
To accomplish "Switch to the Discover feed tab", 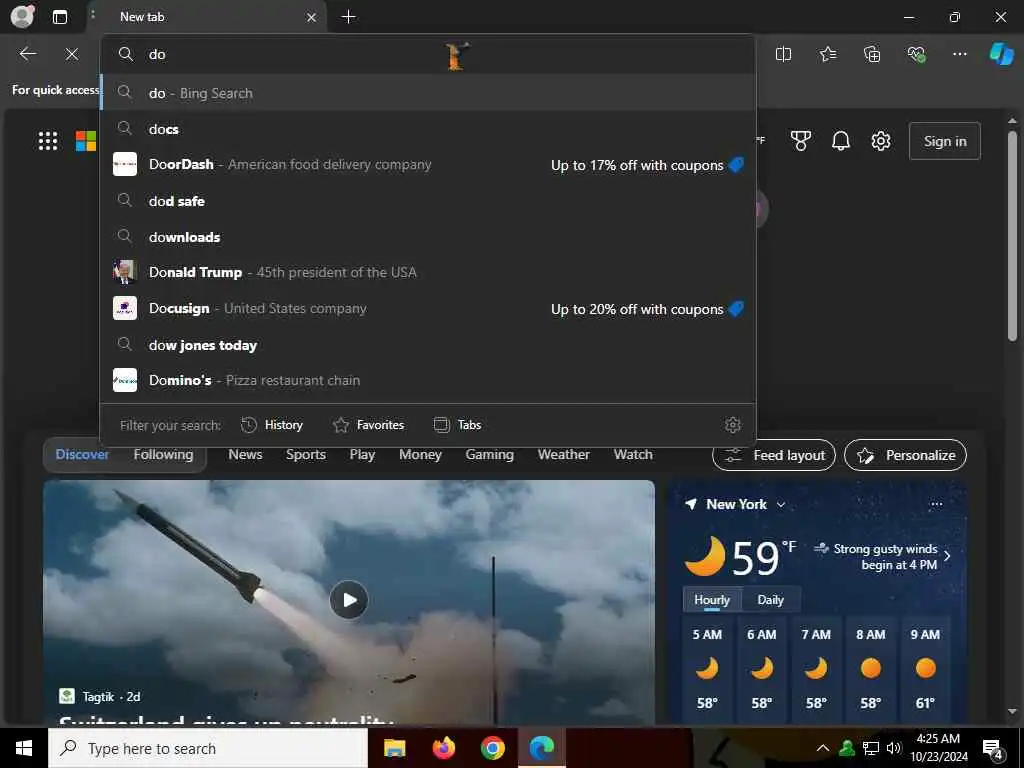I will tap(82, 455).
